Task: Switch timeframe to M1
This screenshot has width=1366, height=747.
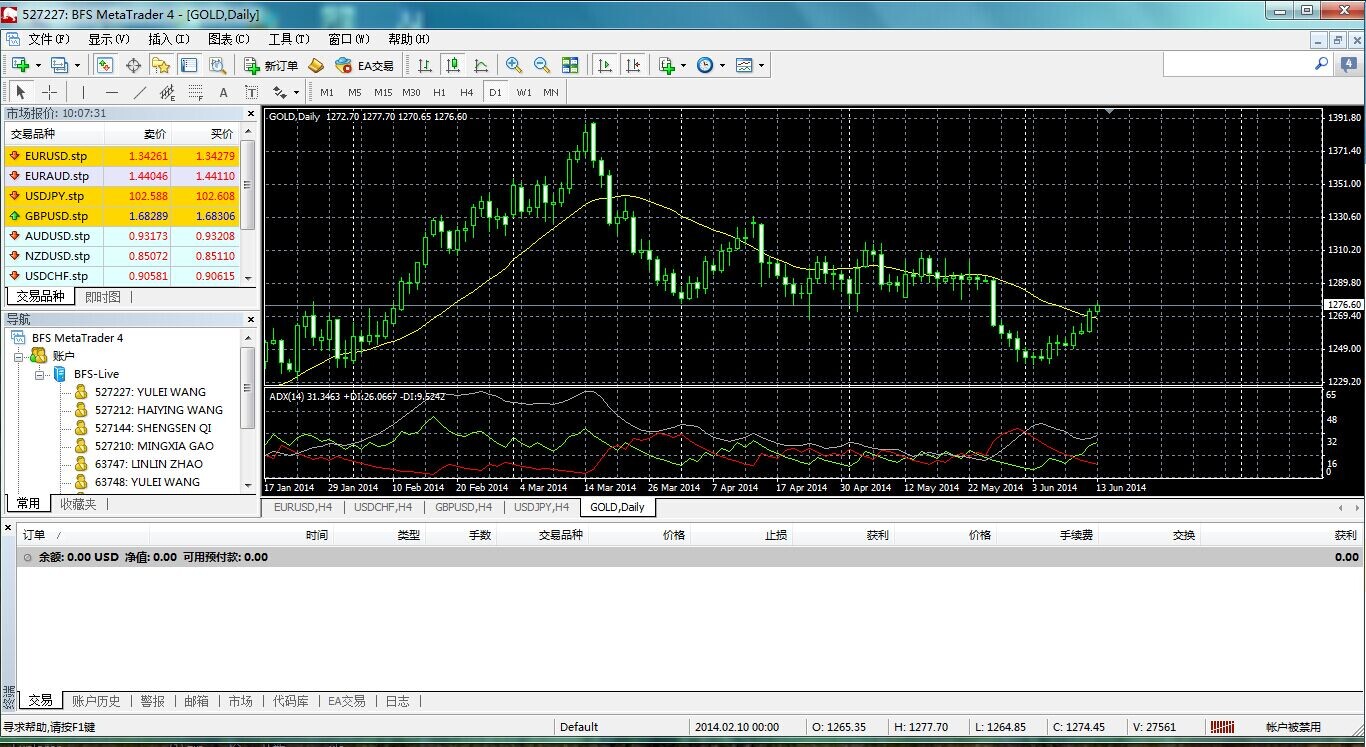Action: [327, 92]
